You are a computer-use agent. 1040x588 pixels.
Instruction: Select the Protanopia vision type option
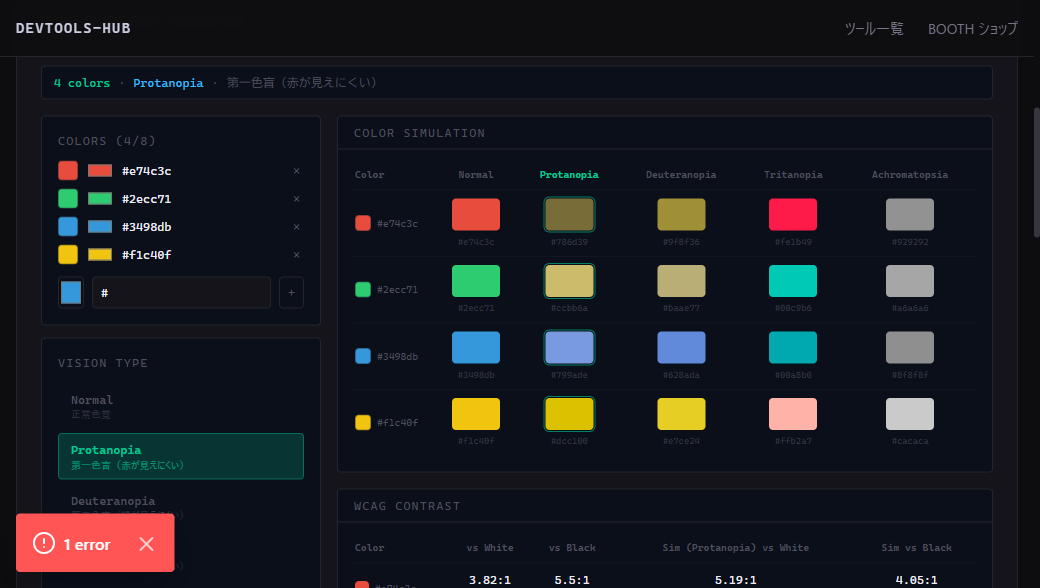coord(180,456)
